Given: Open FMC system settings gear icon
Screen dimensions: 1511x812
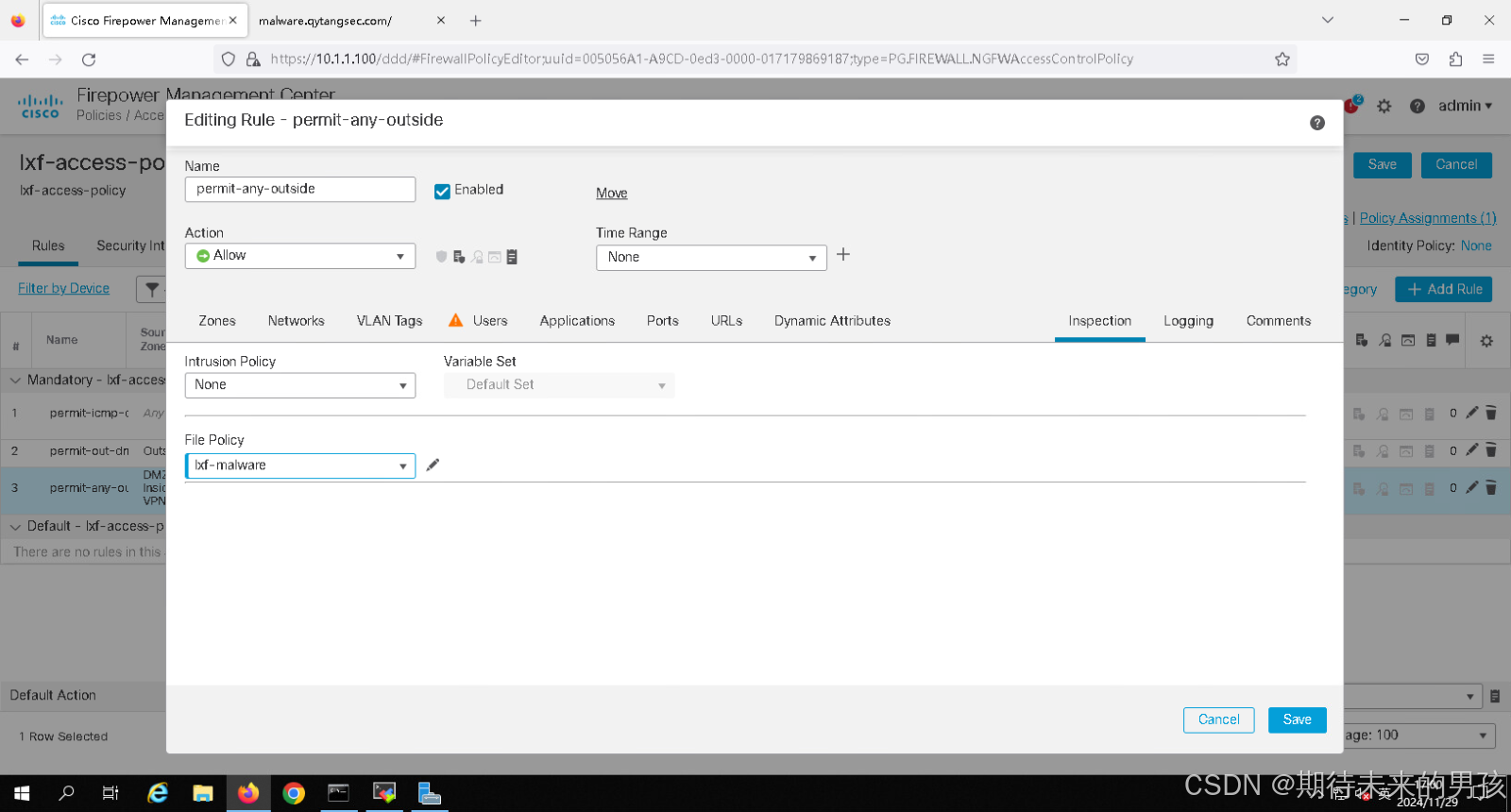Looking at the screenshot, I should pyautogui.click(x=1384, y=106).
